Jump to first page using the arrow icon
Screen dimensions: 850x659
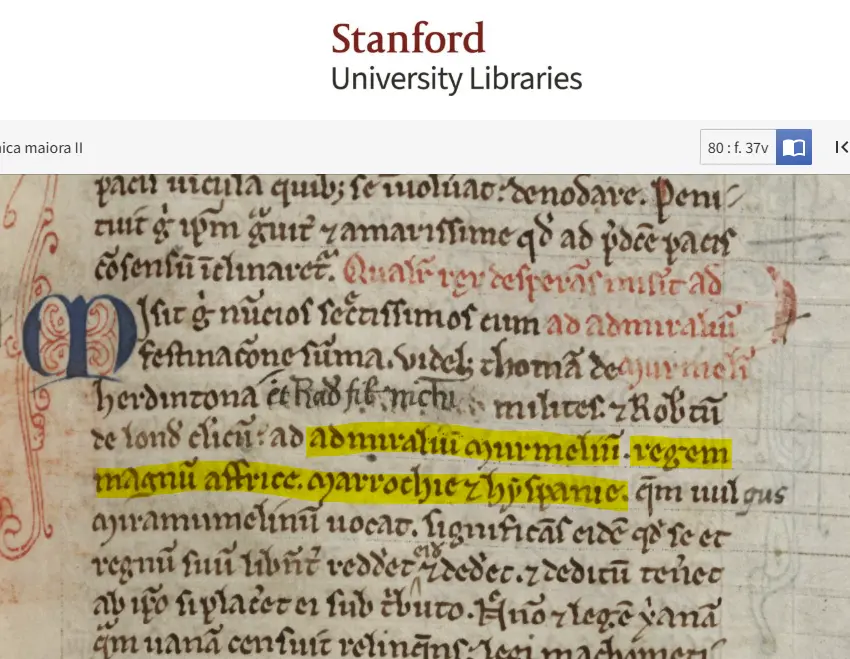(842, 147)
